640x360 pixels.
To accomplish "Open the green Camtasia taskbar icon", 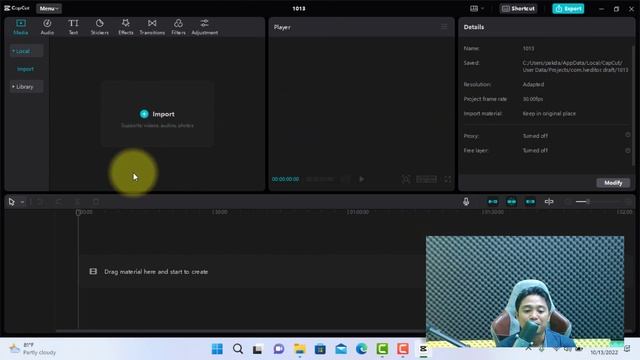I will coord(382,349).
